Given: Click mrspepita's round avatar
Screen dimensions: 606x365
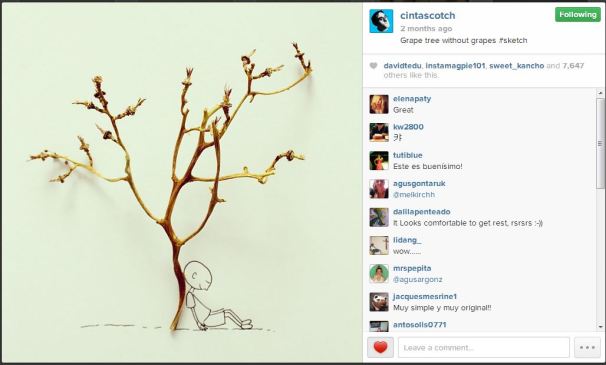Looking at the screenshot, I should tap(379, 274).
